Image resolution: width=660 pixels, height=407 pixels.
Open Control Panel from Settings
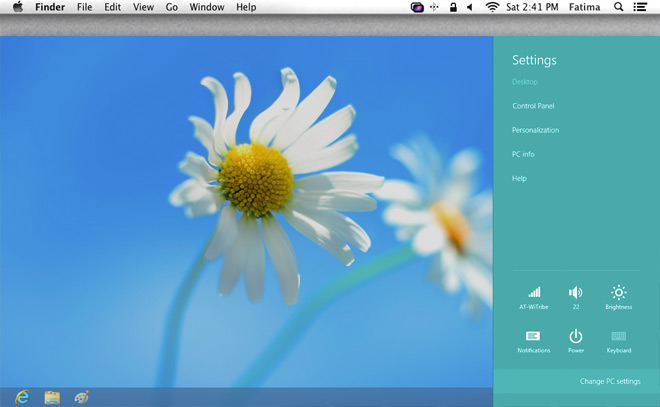533,106
